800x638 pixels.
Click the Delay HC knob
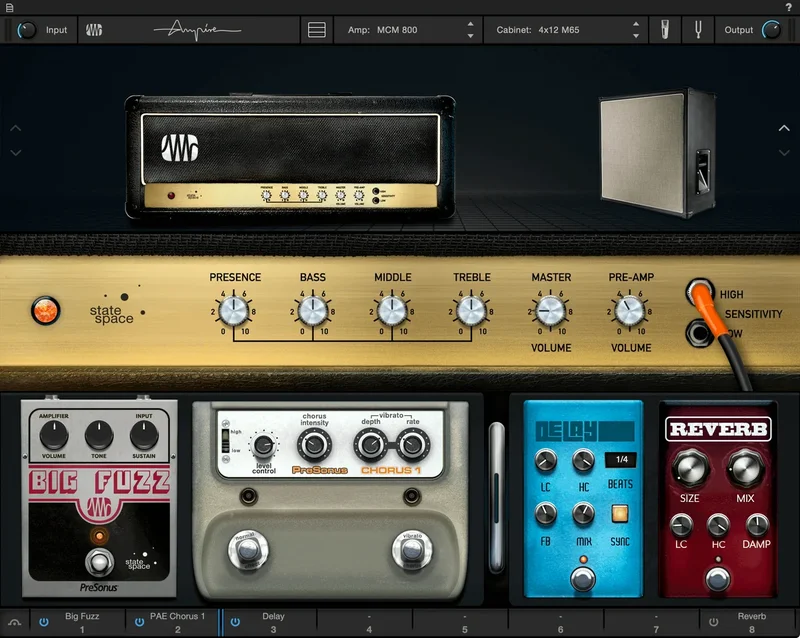[x=583, y=460]
